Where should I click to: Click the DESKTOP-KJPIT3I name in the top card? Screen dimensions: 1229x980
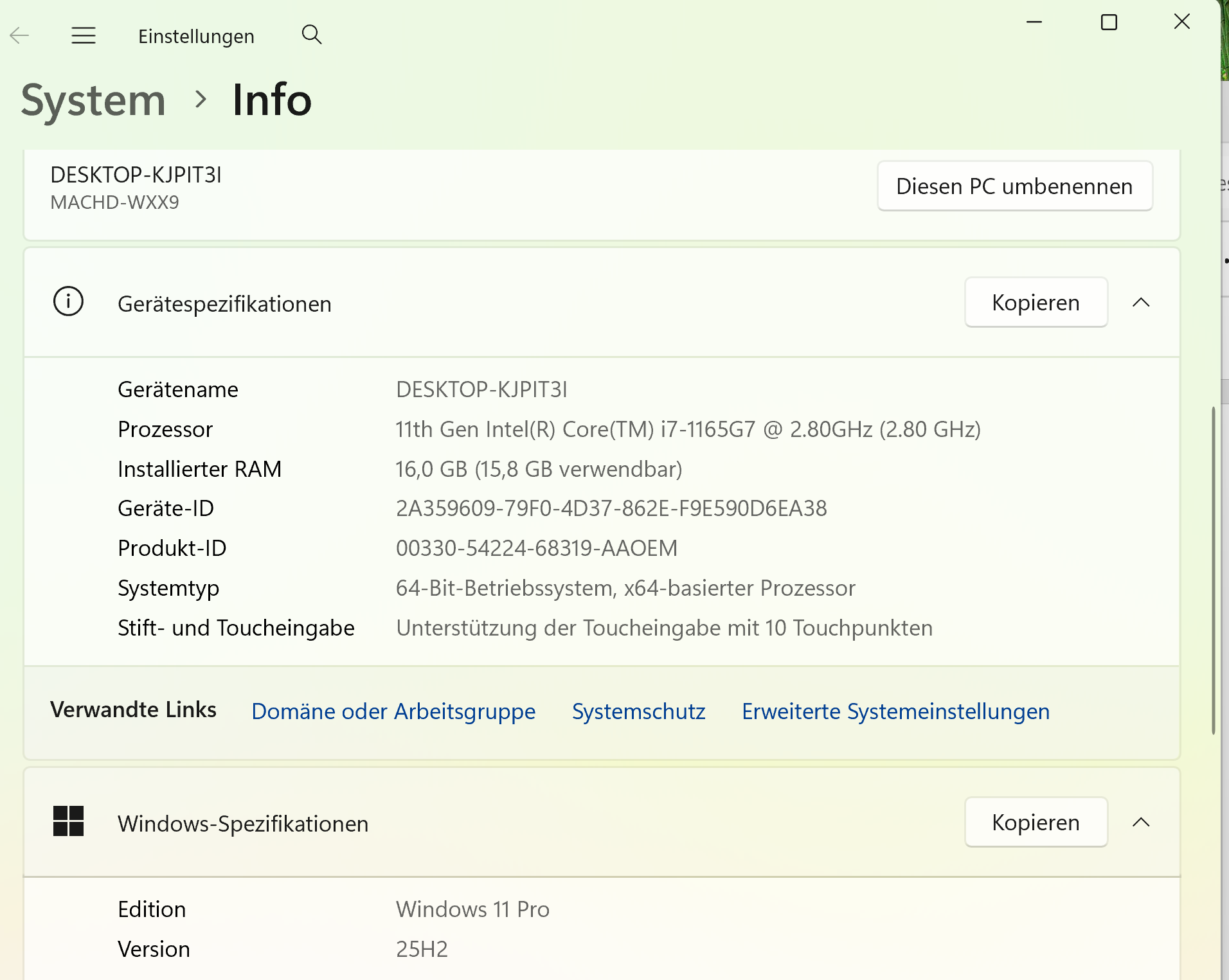click(136, 175)
